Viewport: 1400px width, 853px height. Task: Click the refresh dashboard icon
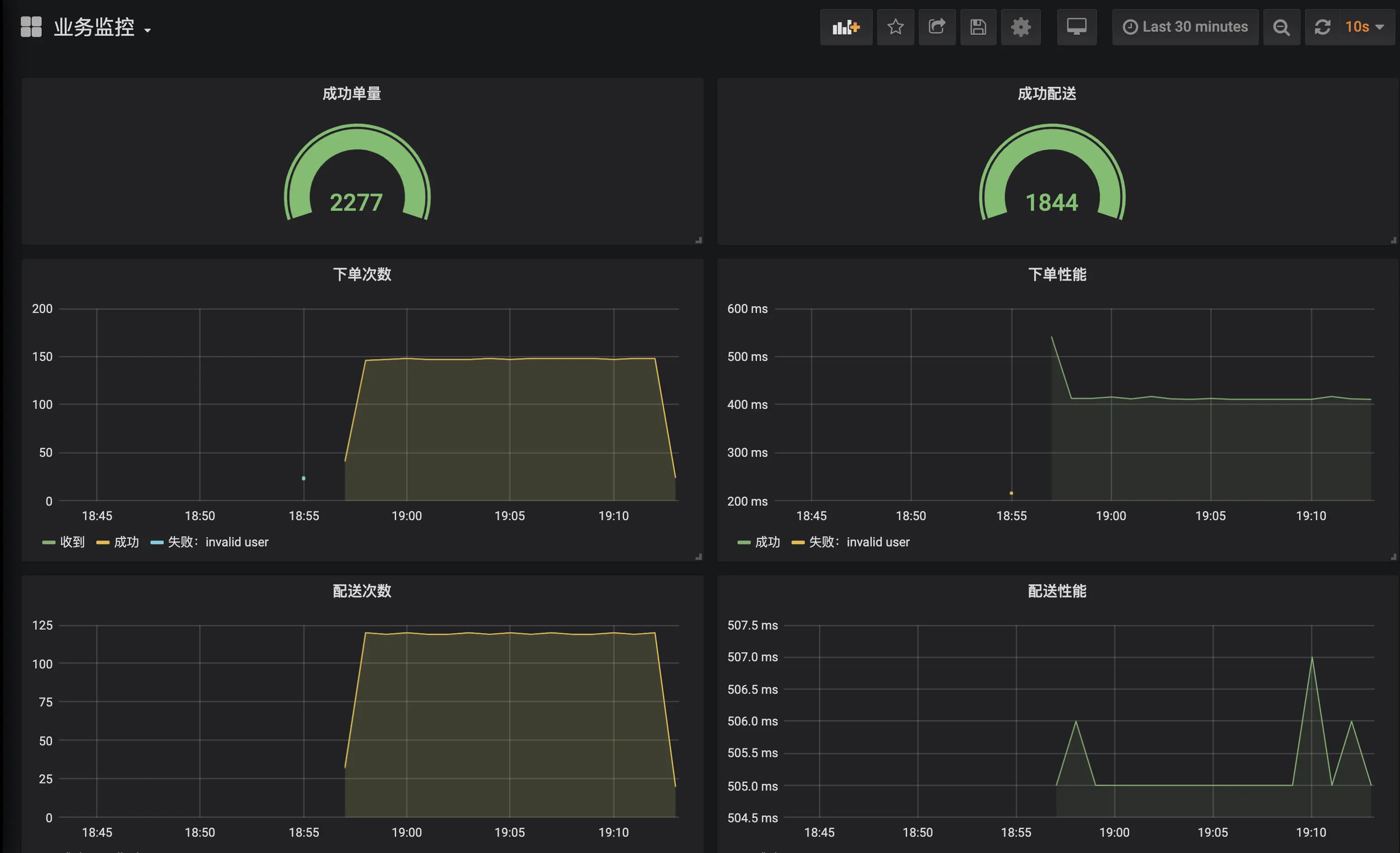point(1322,27)
